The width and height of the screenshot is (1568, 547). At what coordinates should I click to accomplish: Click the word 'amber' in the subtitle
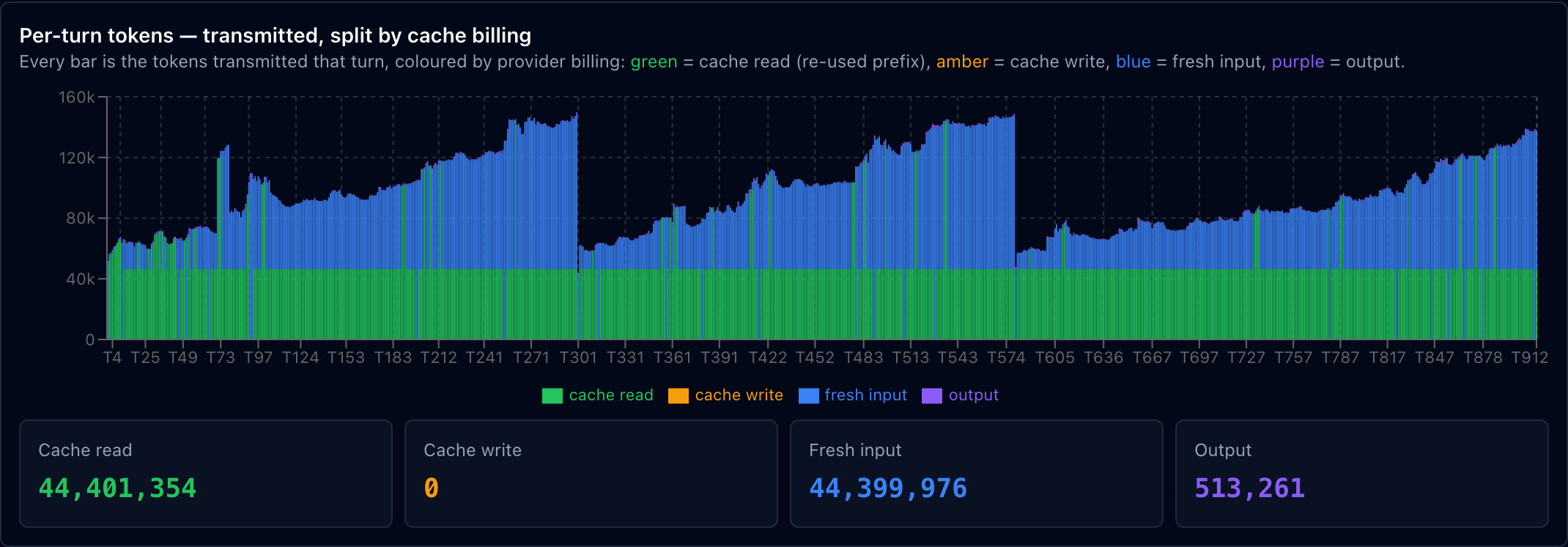pyautogui.click(x=962, y=62)
